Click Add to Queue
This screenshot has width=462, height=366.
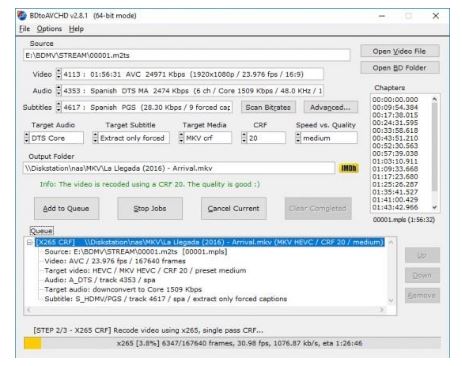(66, 208)
